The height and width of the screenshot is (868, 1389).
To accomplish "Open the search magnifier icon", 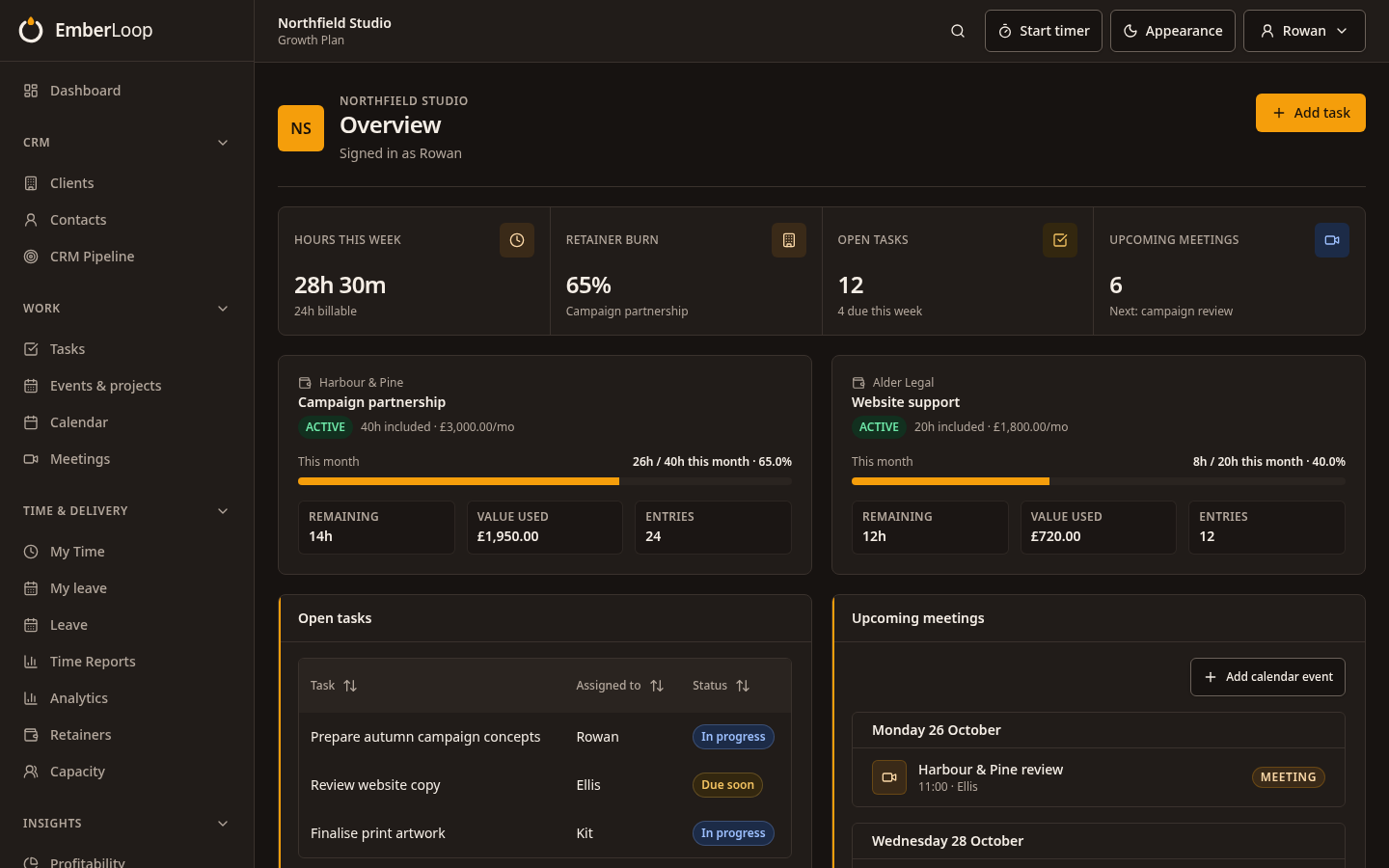I will point(958,31).
